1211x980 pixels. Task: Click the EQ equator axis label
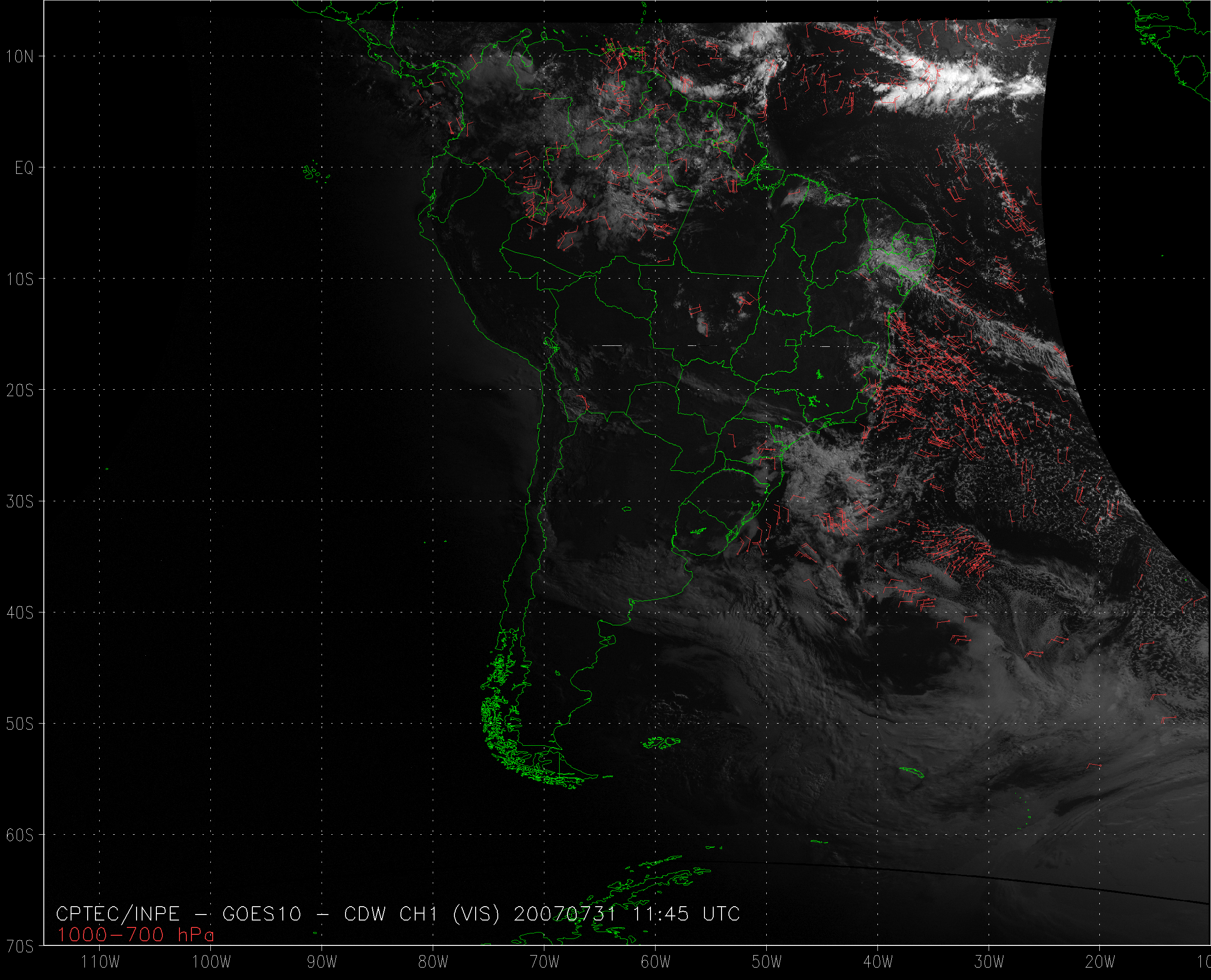click(x=24, y=168)
